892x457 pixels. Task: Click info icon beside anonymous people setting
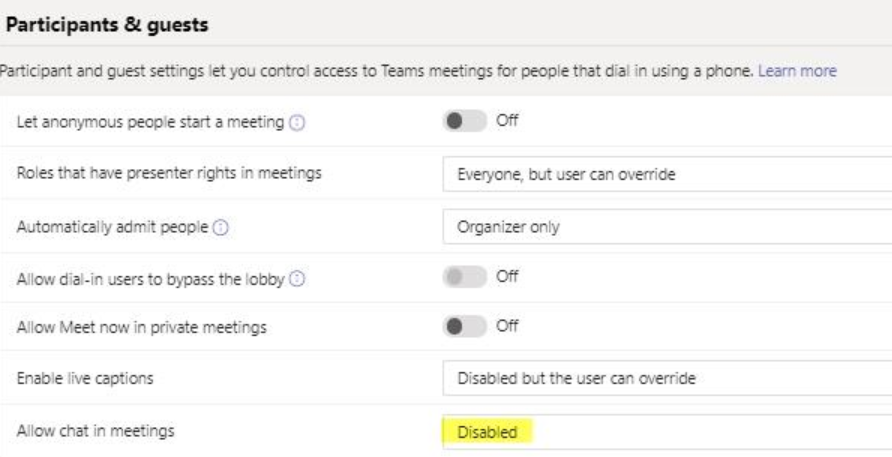297,122
